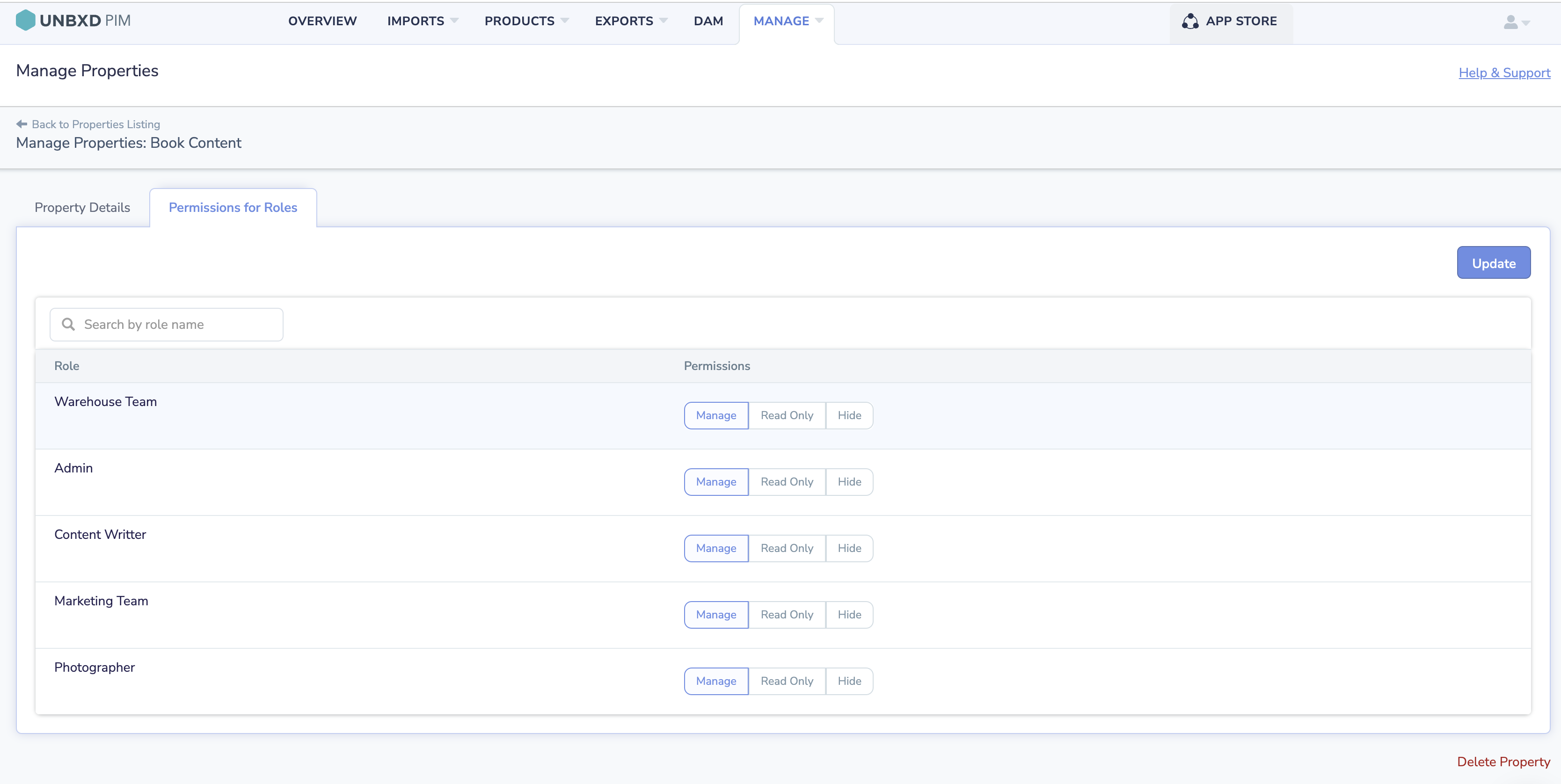Set Content Writter permission to Hide

[x=850, y=548]
